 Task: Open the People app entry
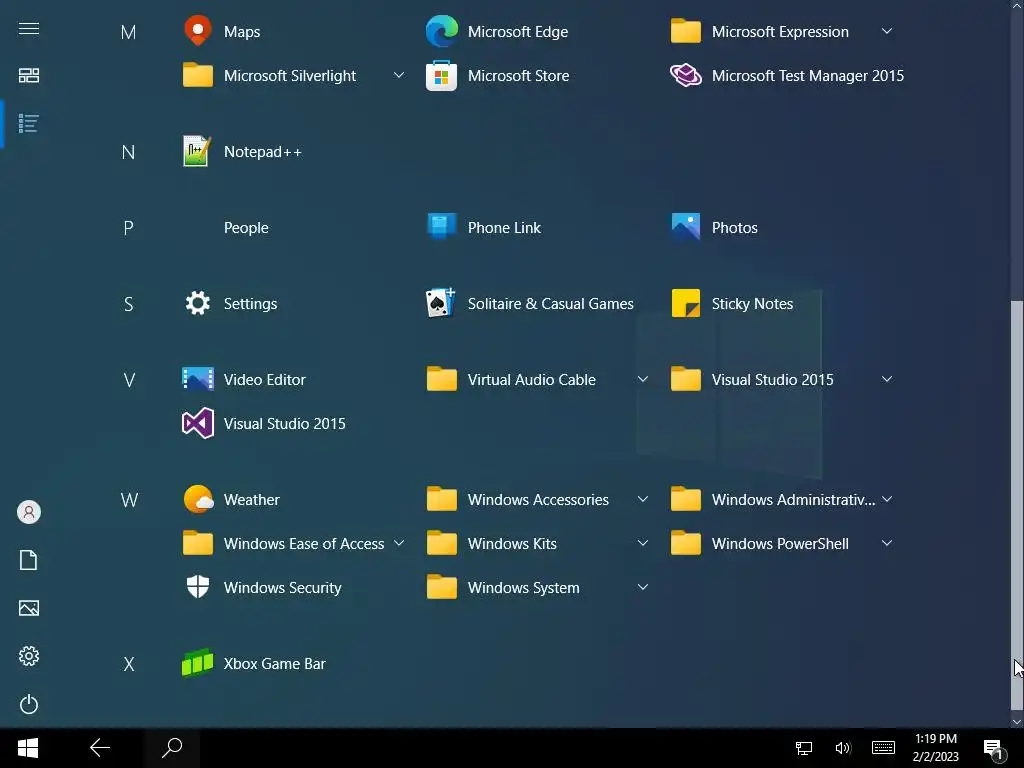[x=246, y=227]
